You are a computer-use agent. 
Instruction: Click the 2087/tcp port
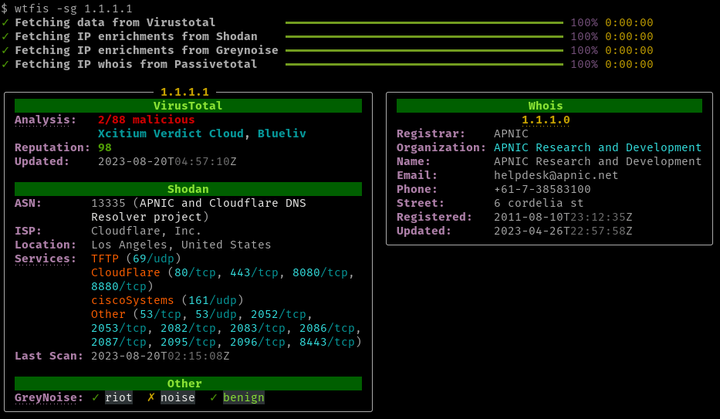click(x=118, y=342)
